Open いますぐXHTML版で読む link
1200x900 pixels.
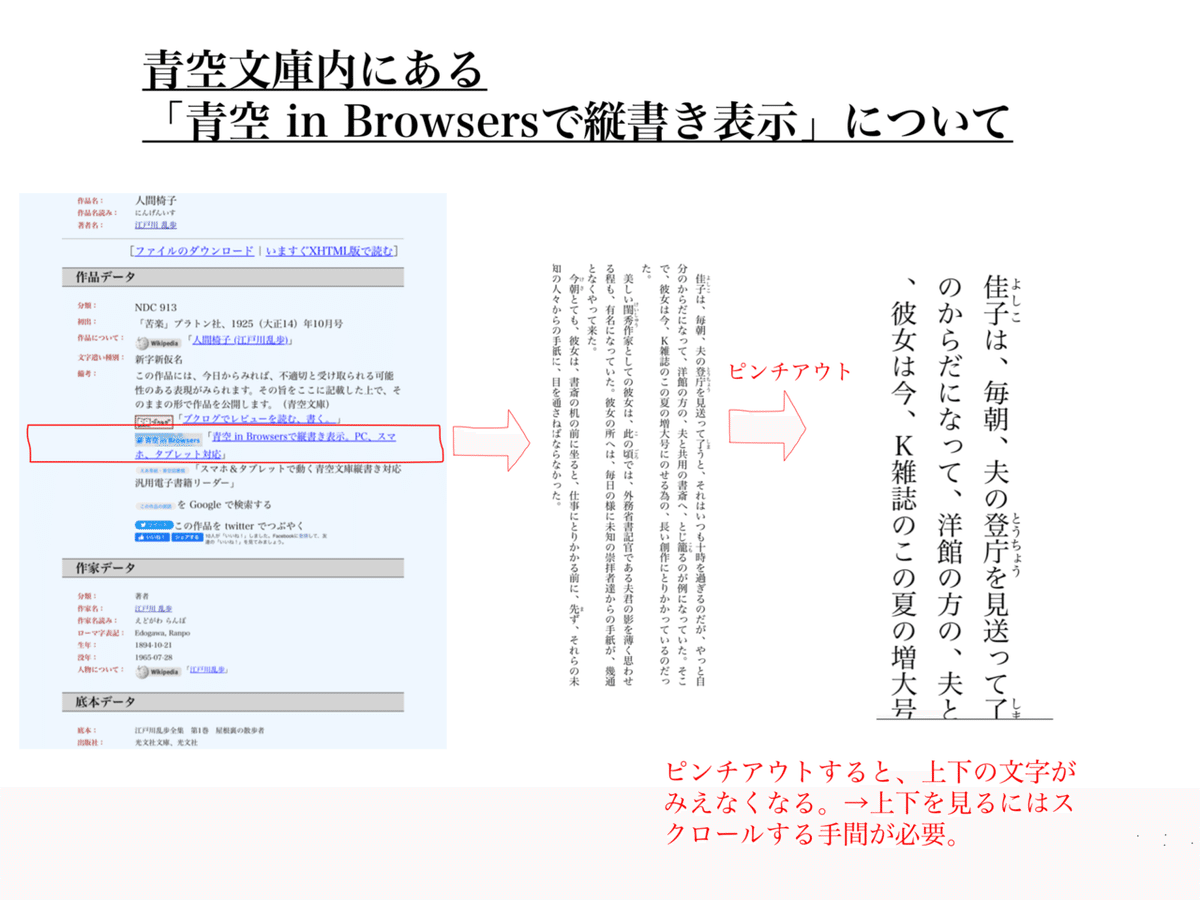330,250
